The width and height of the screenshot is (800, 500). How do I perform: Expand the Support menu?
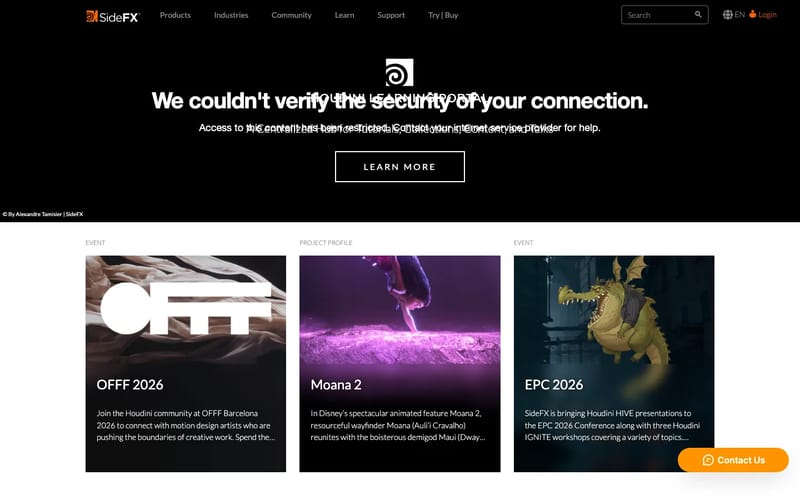tap(391, 15)
